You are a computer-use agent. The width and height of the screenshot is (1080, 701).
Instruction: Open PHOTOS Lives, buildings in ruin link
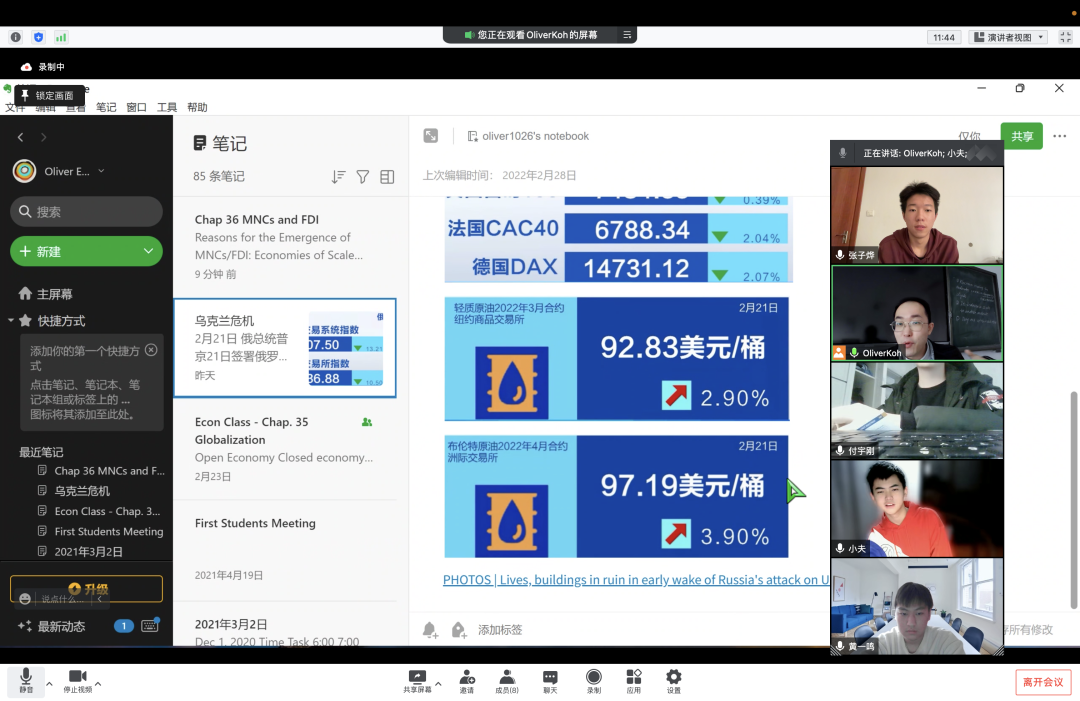(636, 580)
